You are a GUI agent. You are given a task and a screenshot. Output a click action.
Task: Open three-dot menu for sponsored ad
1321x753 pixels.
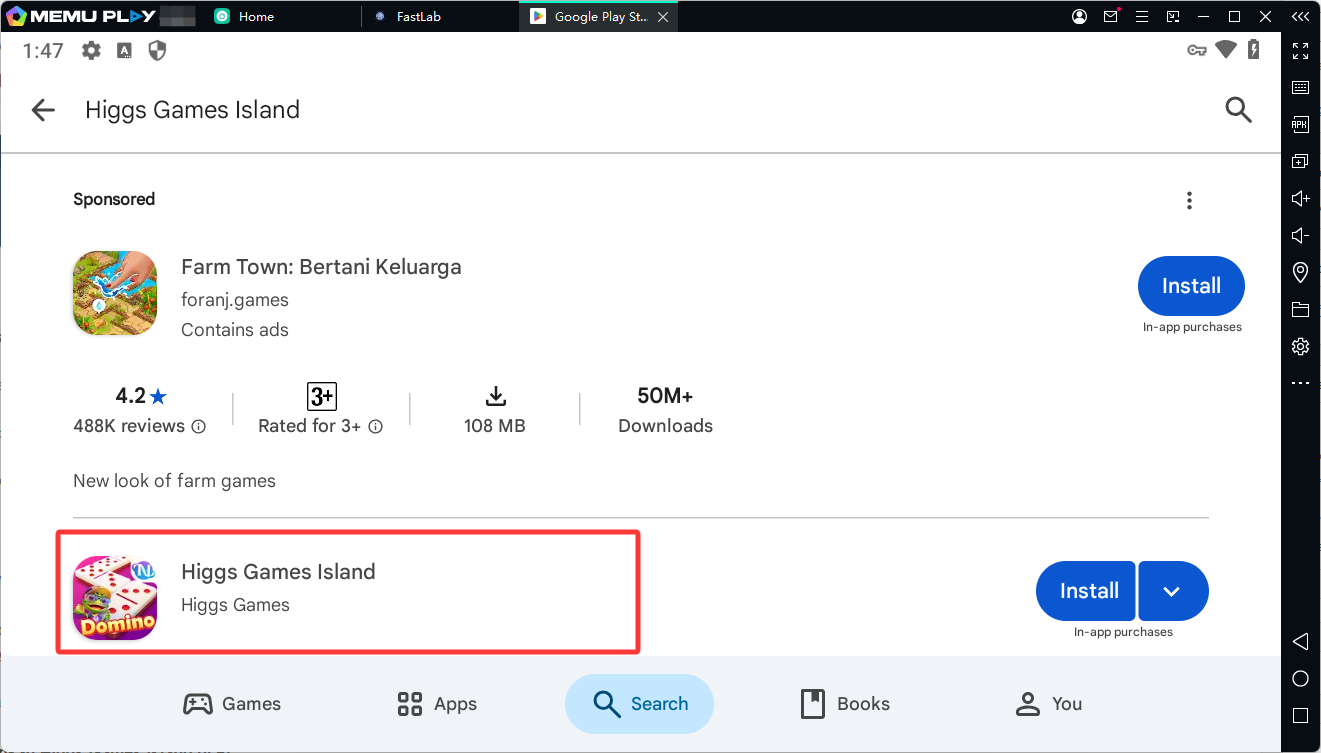point(1189,200)
